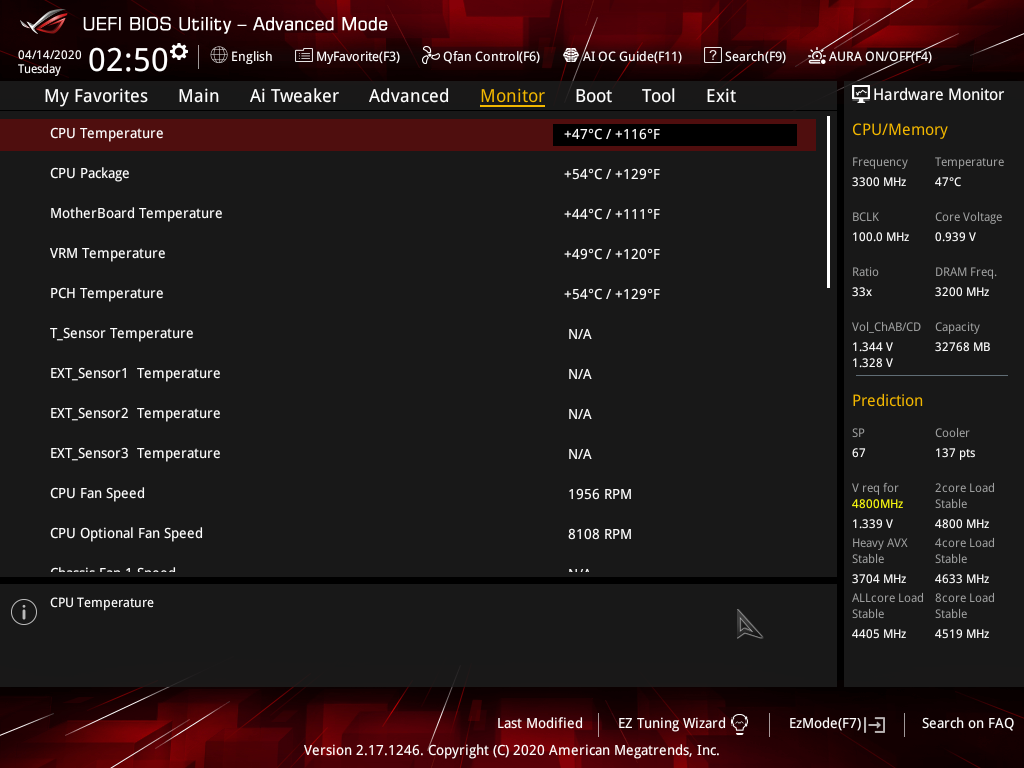This screenshot has height=768, width=1024.
Task: Select the PCH Temperature row
Action: tap(408, 294)
